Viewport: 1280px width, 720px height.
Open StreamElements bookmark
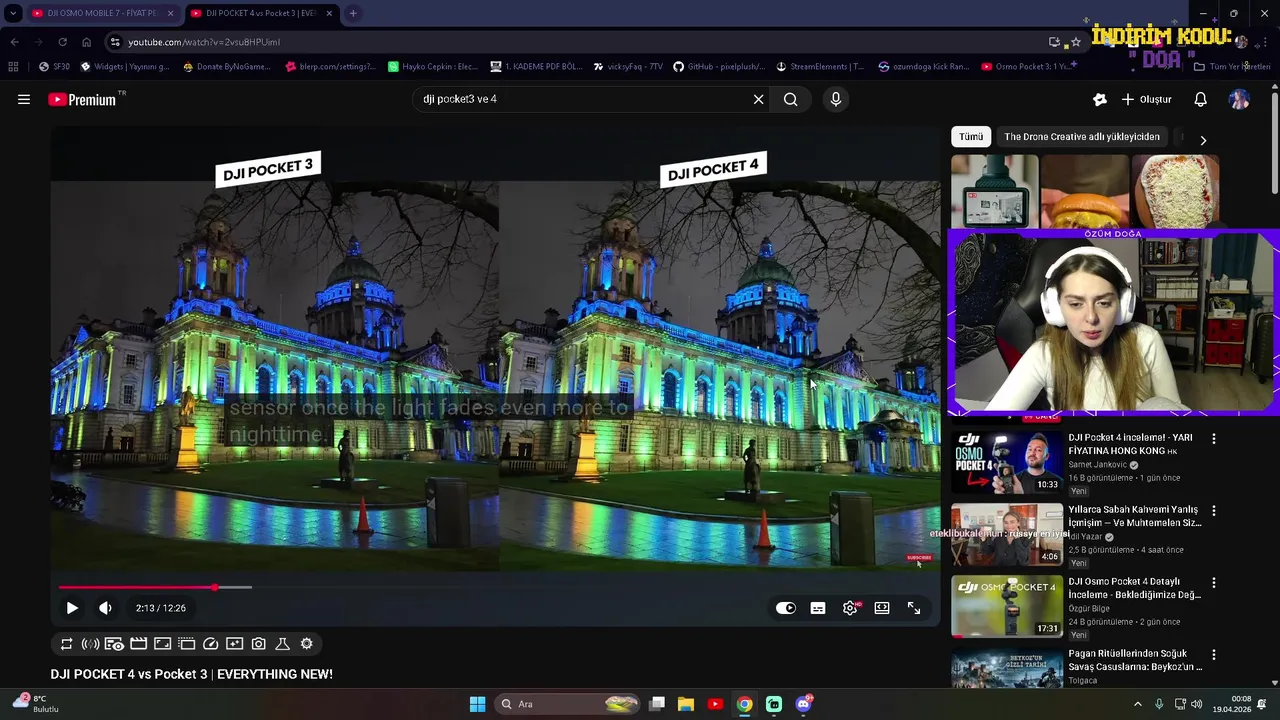[x=820, y=67]
